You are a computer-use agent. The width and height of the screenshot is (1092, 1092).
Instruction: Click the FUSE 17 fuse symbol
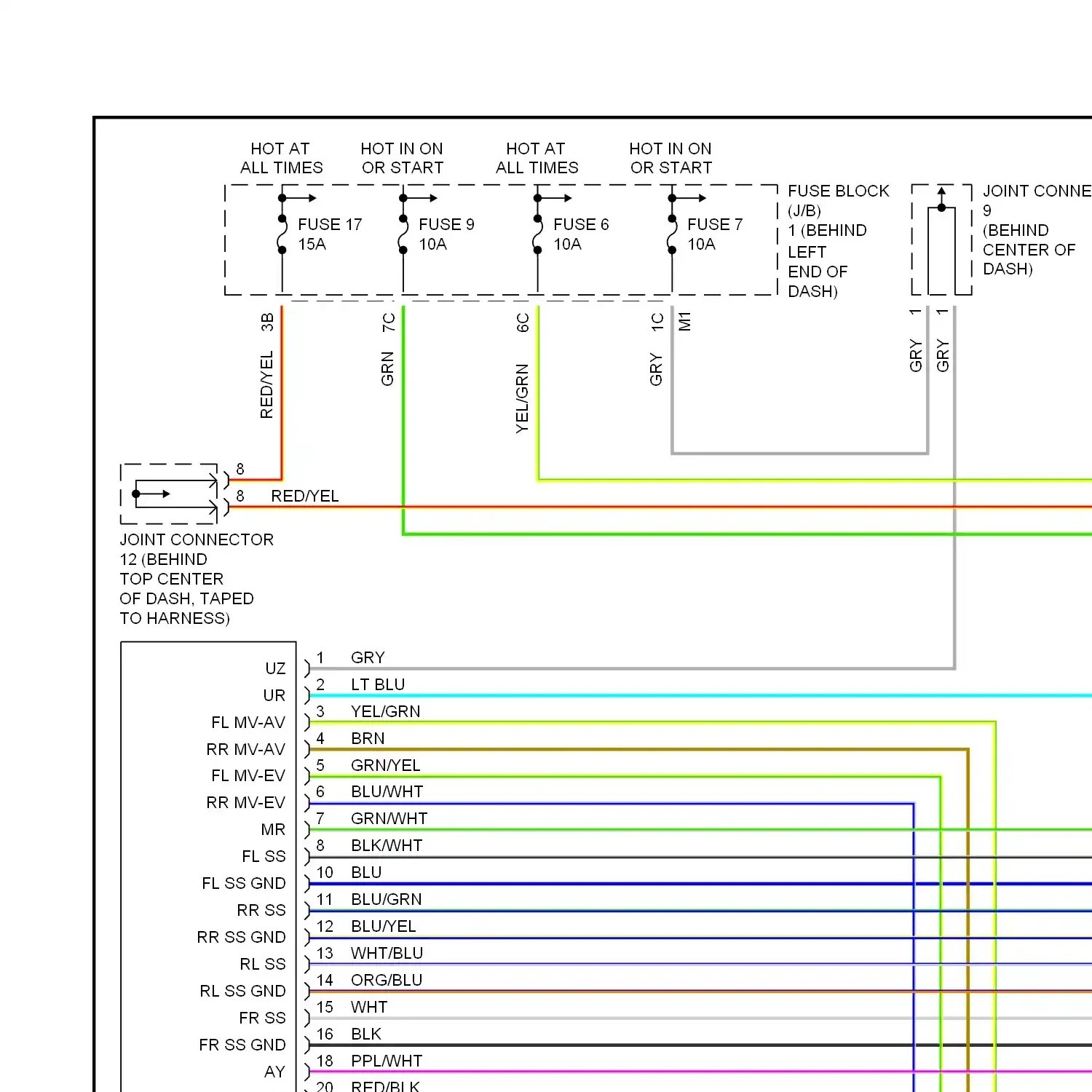[x=282, y=234]
